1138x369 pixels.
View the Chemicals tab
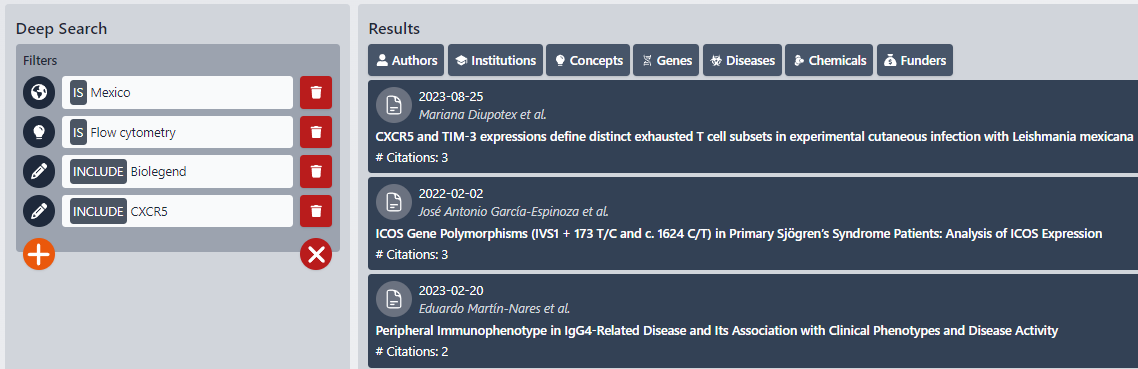(829, 60)
